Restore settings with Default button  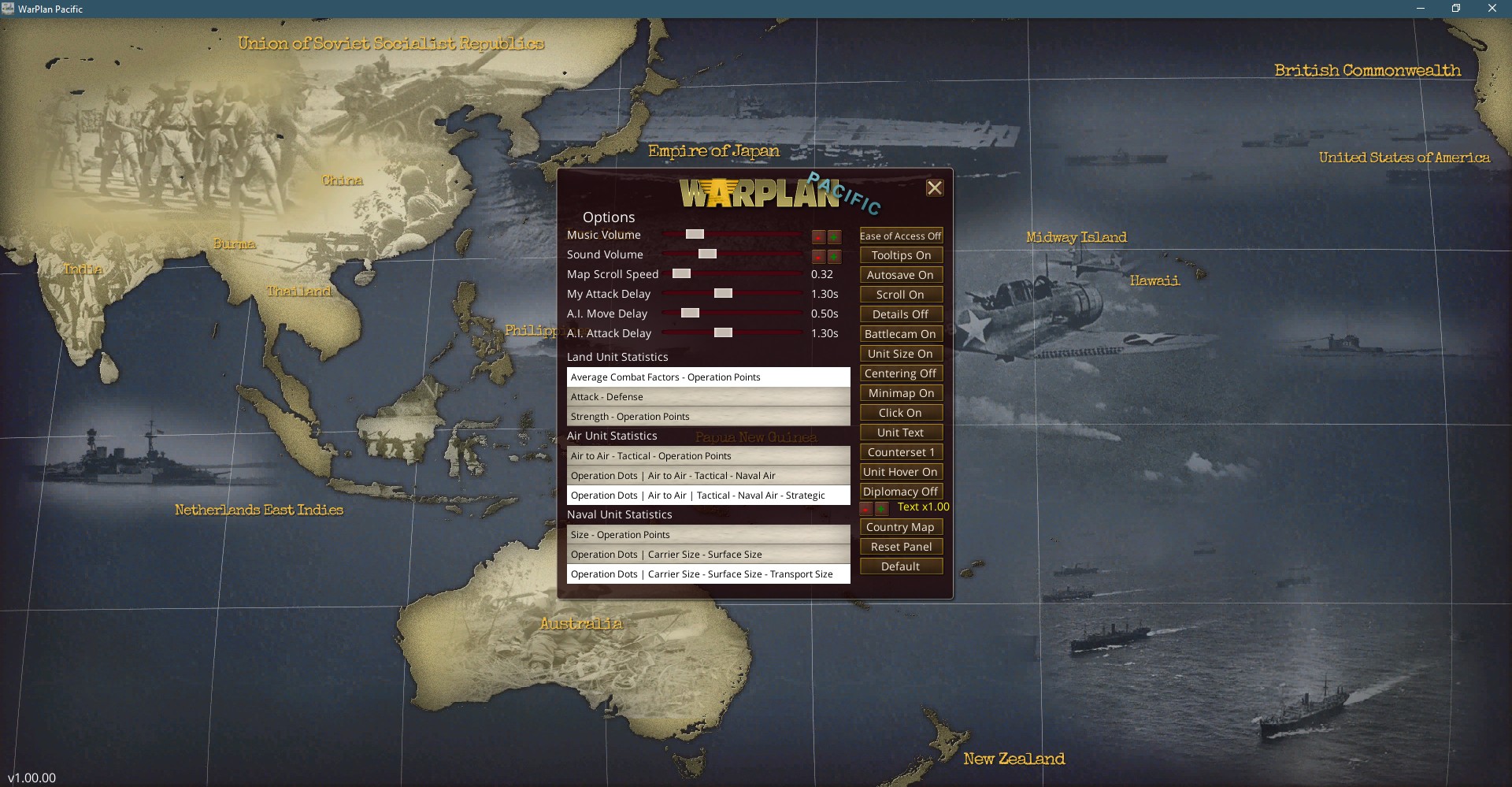901,566
